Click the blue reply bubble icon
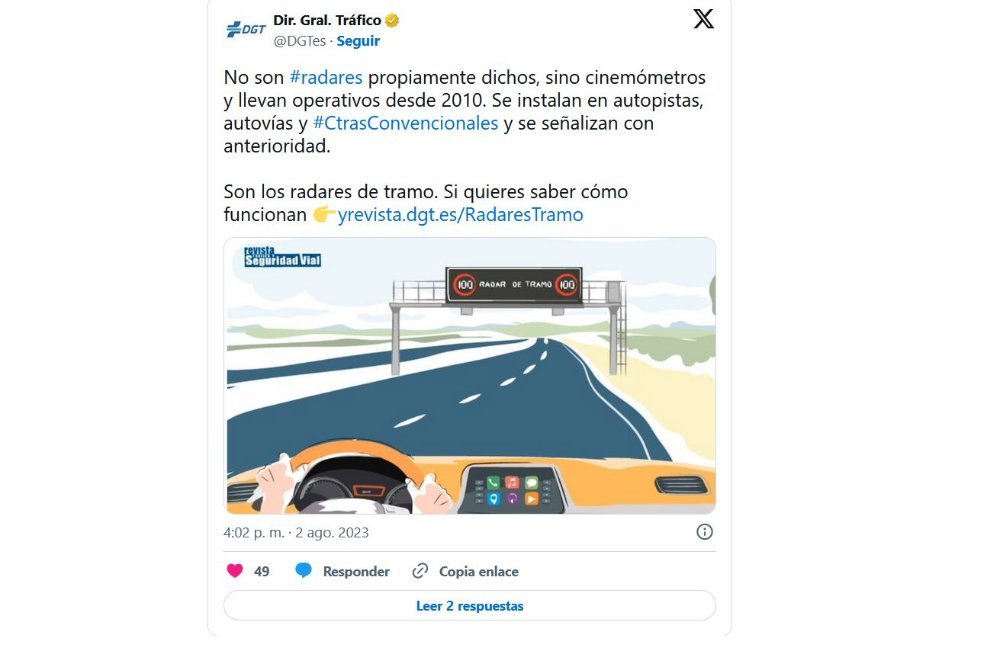 [x=304, y=571]
